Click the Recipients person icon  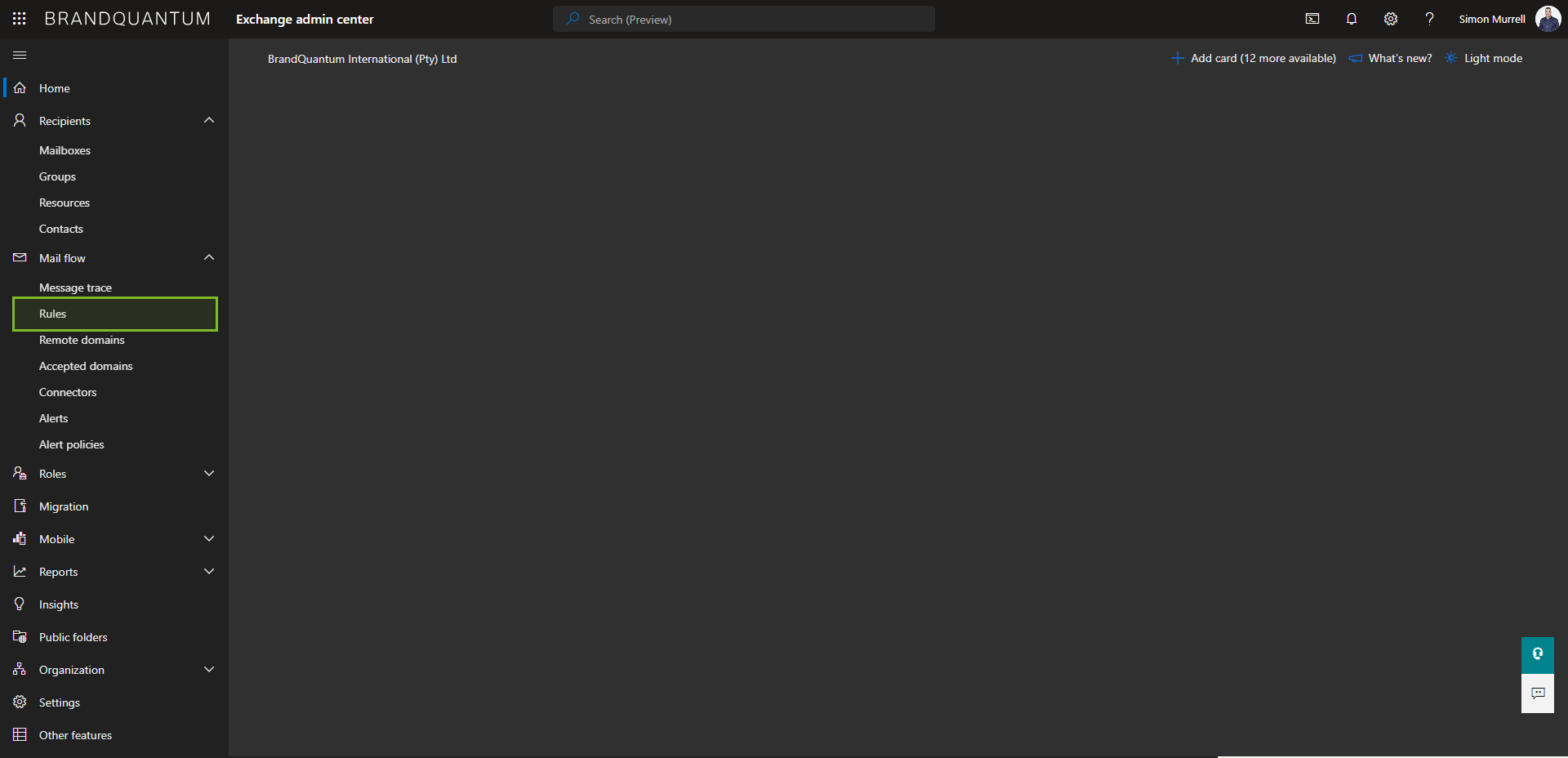20,121
